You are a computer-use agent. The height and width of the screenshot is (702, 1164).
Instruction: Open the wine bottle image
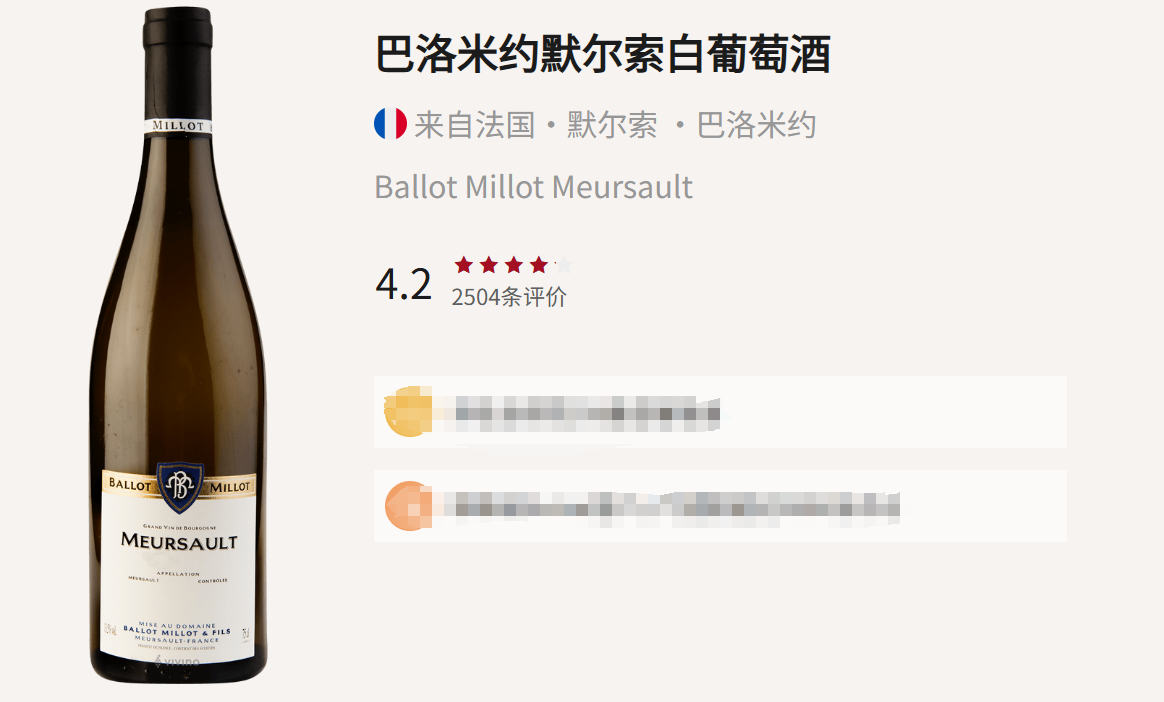pos(178,345)
